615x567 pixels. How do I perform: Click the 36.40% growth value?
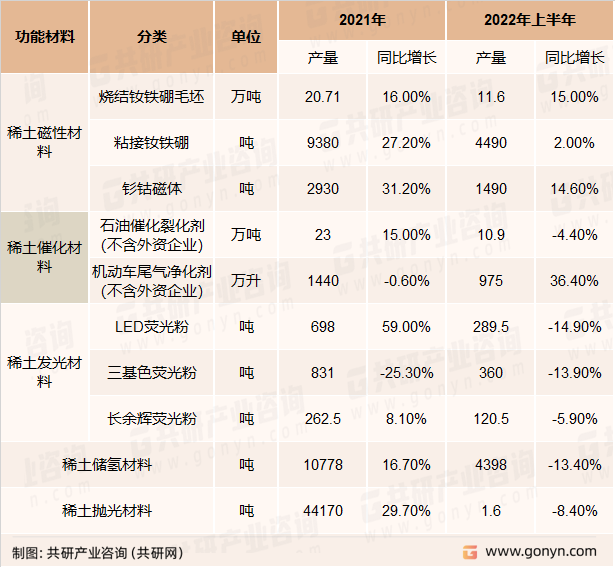coord(575,281)
